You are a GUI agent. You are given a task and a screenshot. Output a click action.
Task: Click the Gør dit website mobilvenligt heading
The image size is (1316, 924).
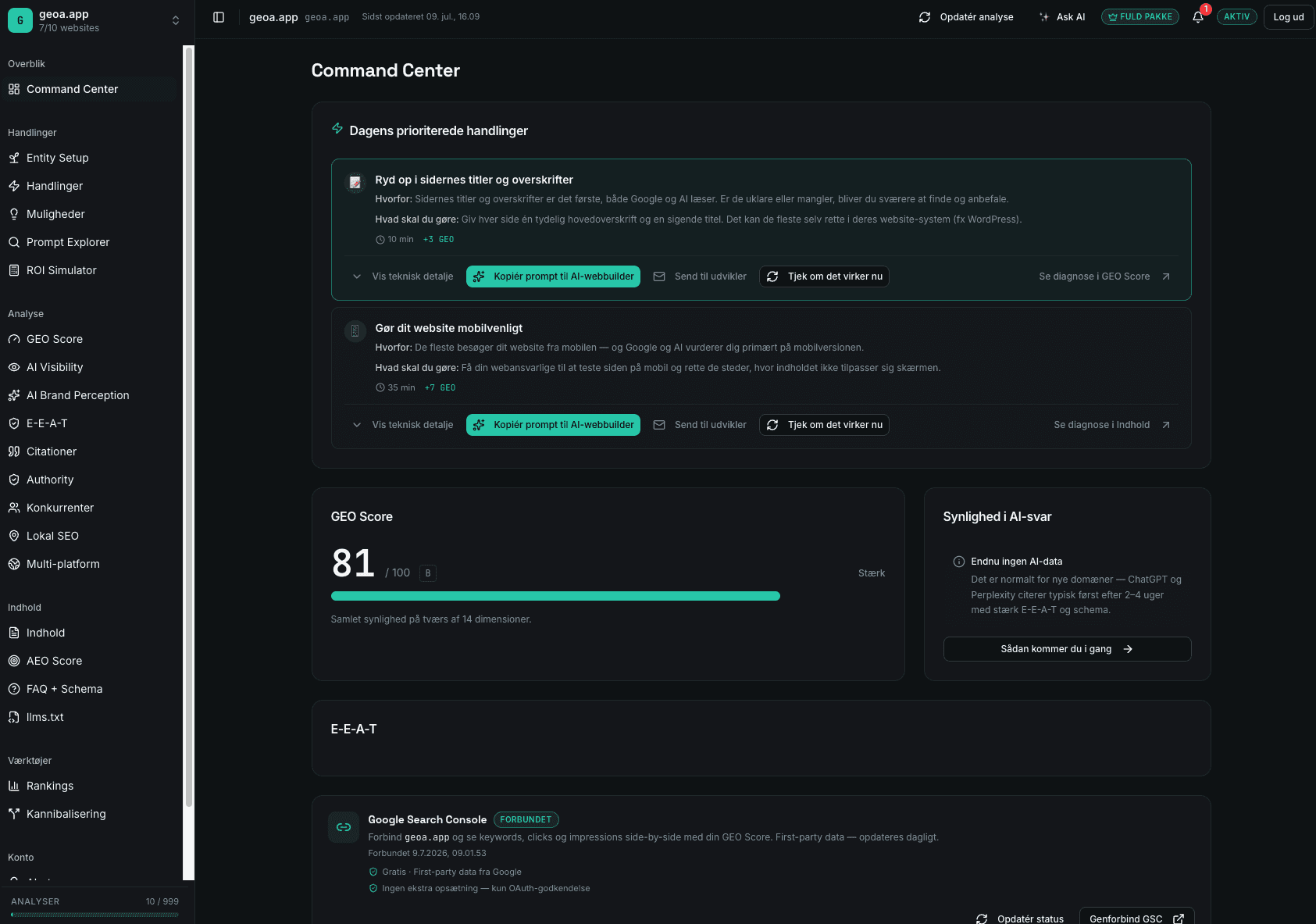tap(449, 328)
